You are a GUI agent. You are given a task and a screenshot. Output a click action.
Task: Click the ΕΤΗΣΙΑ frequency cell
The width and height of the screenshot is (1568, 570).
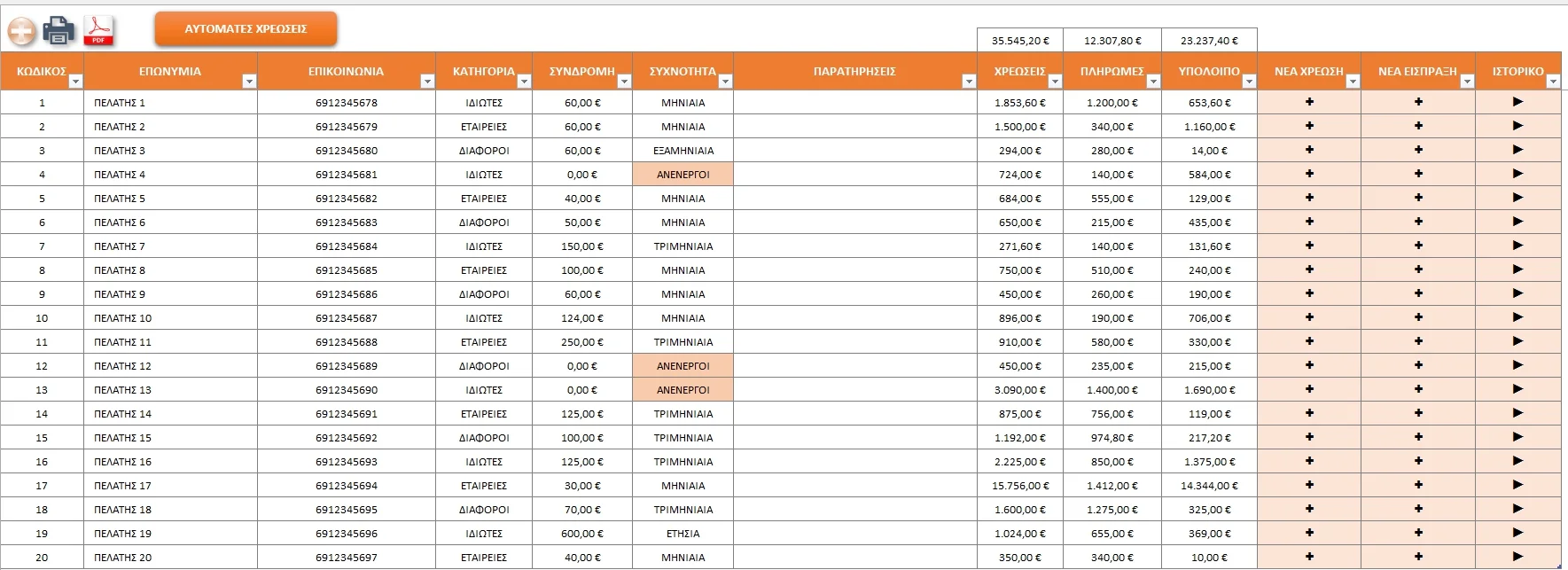[683, 534]
